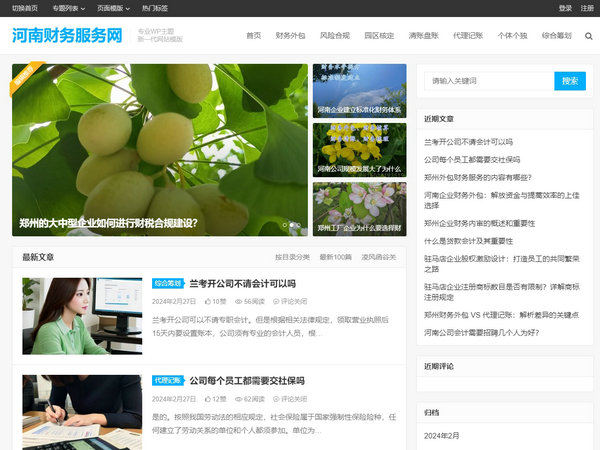This screenshot has height=450, width=600.
Task: Switch to 按目录分类 tab
Action: click(292, 257)
